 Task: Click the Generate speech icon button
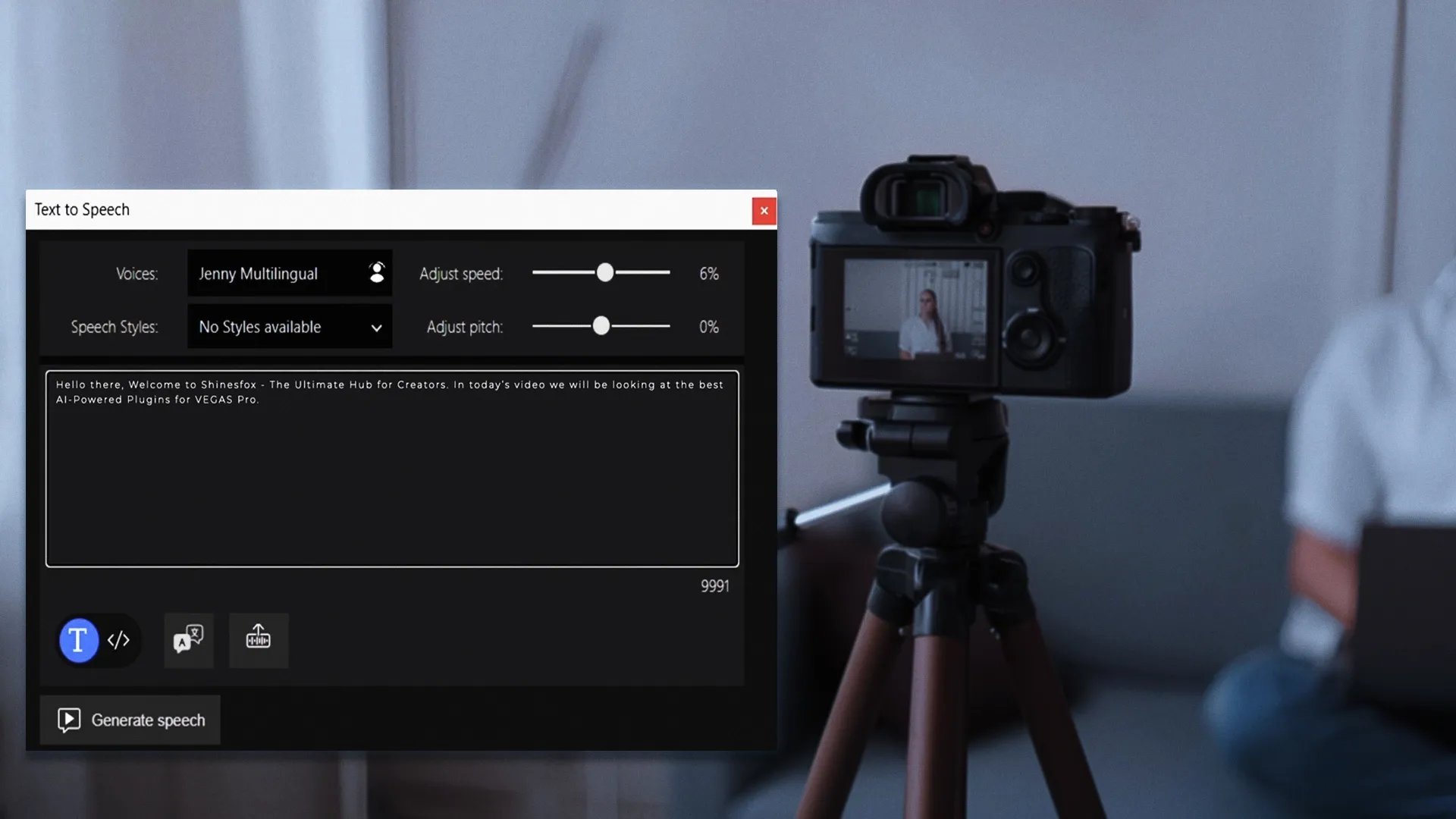point(68,720)
